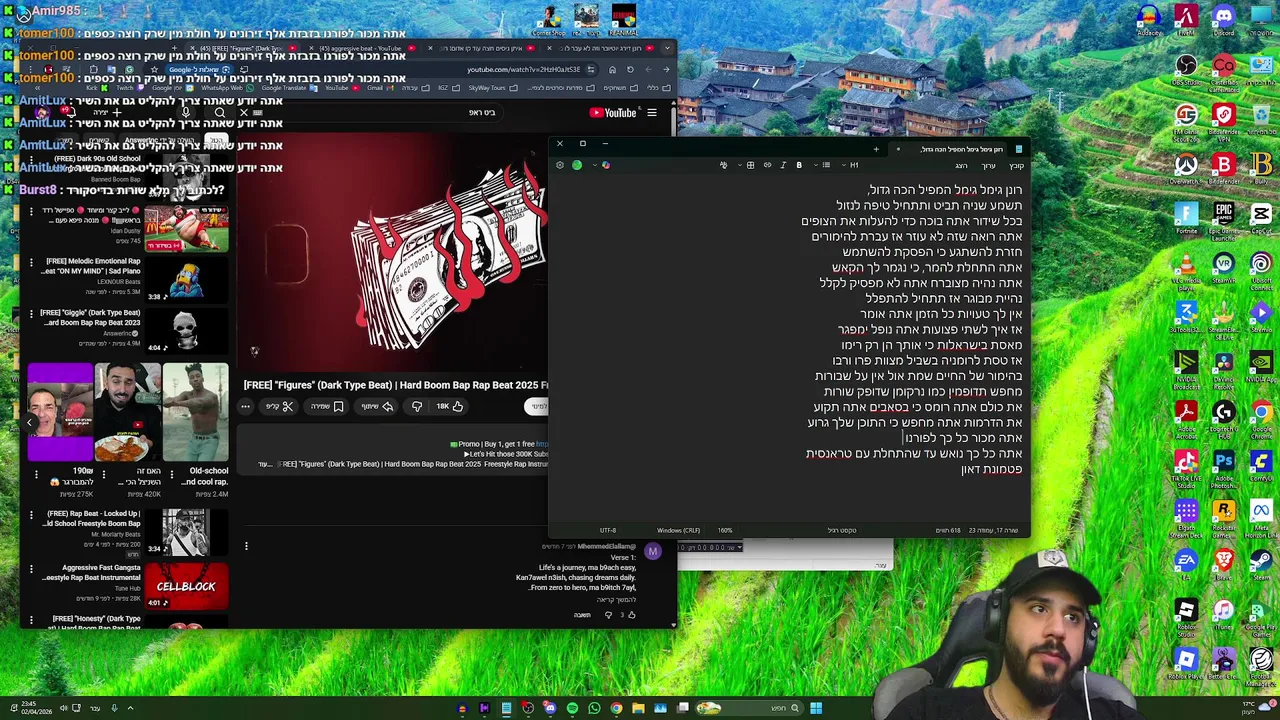
Task: Open more actions menu under video
Action: coord(246,406)
